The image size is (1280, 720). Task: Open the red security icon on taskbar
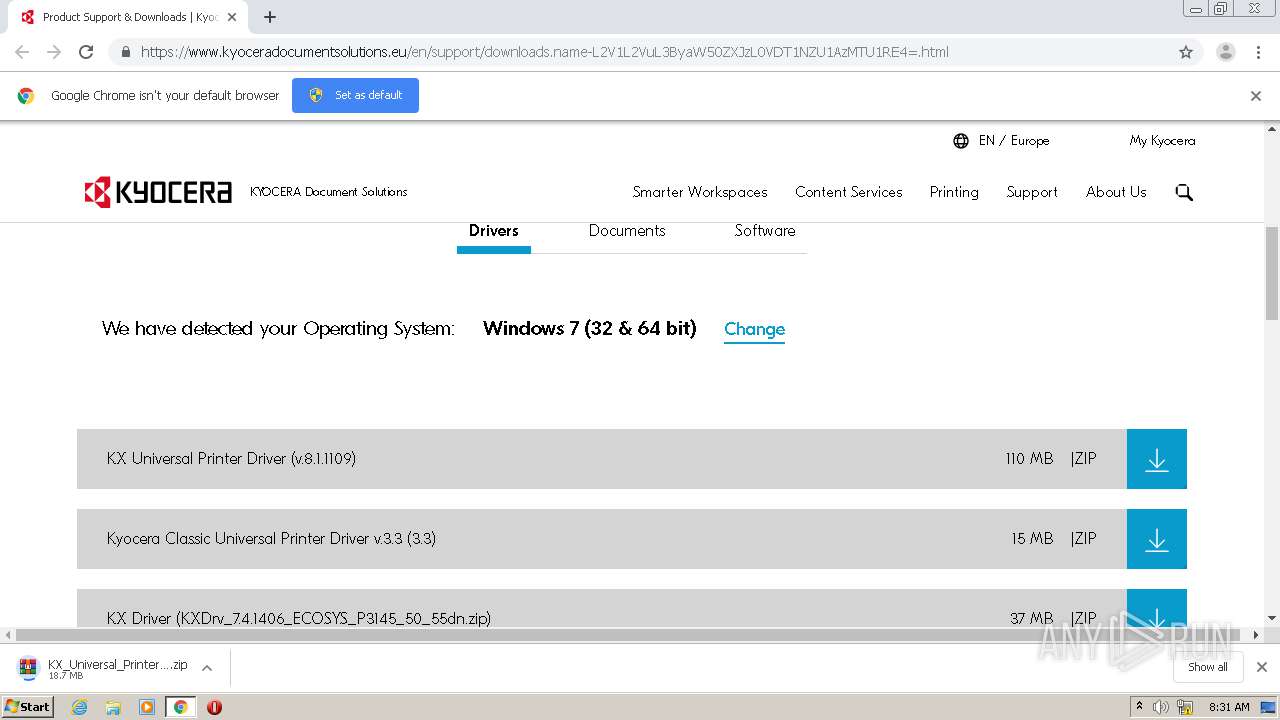point(214,707)
